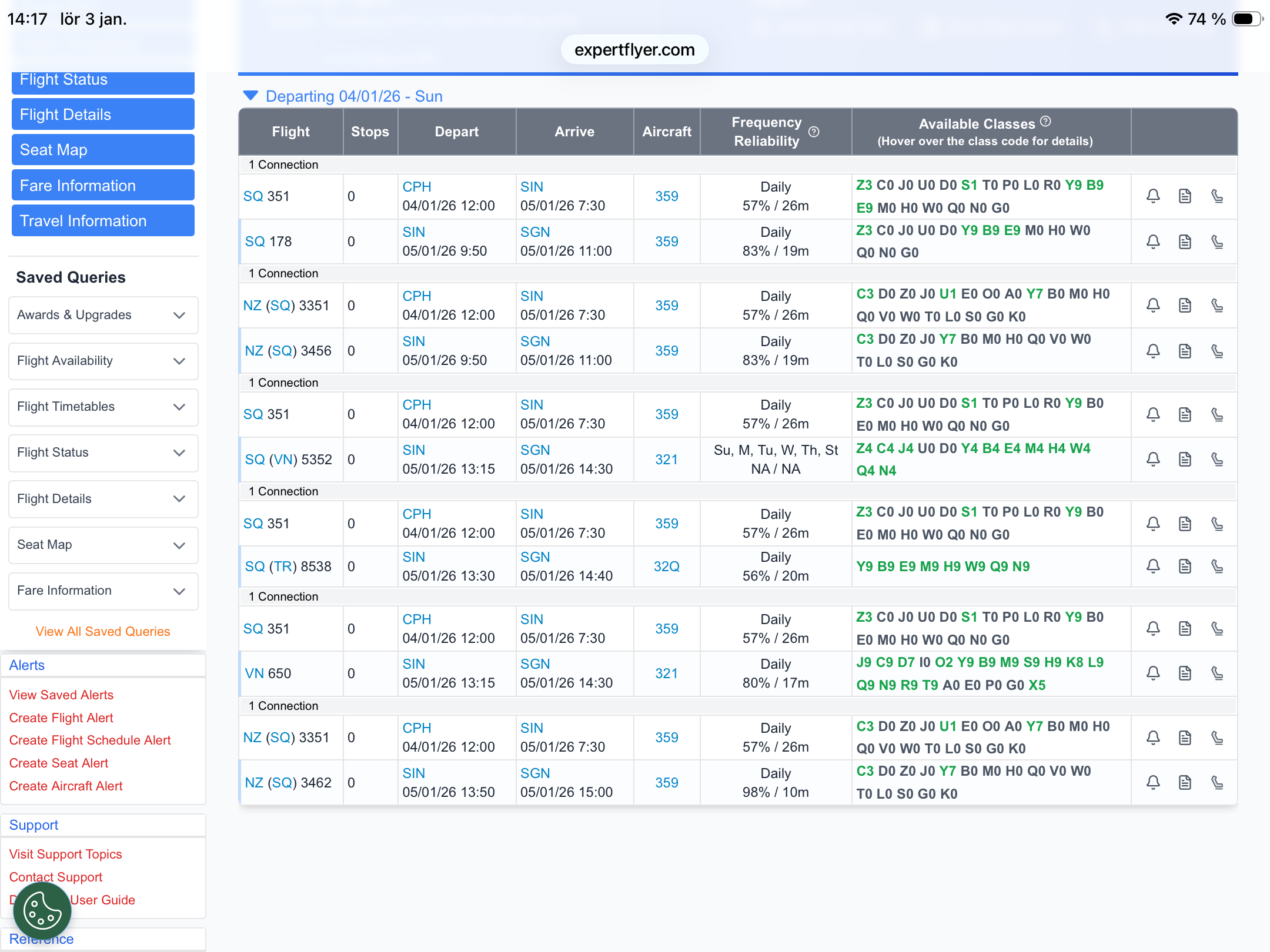The width and height of the screenshot is (1270, 952).
Task: Click the alert bell for SQ 178
Action: pos(1153,242)
